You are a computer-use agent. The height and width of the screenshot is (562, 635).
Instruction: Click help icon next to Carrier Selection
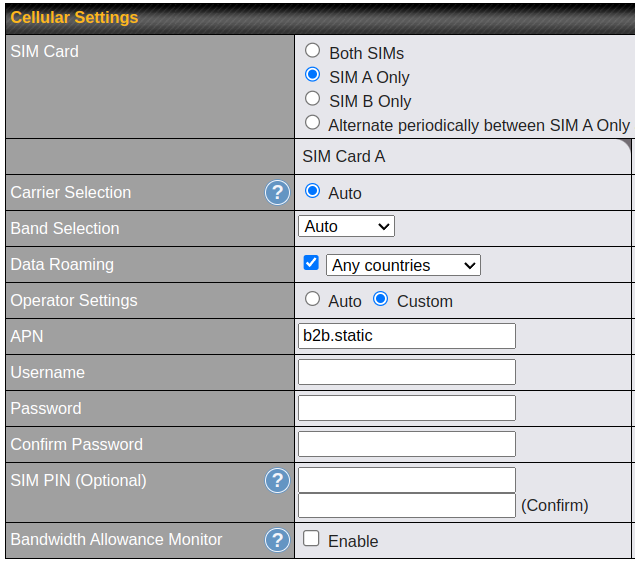[x=277, y=193]
